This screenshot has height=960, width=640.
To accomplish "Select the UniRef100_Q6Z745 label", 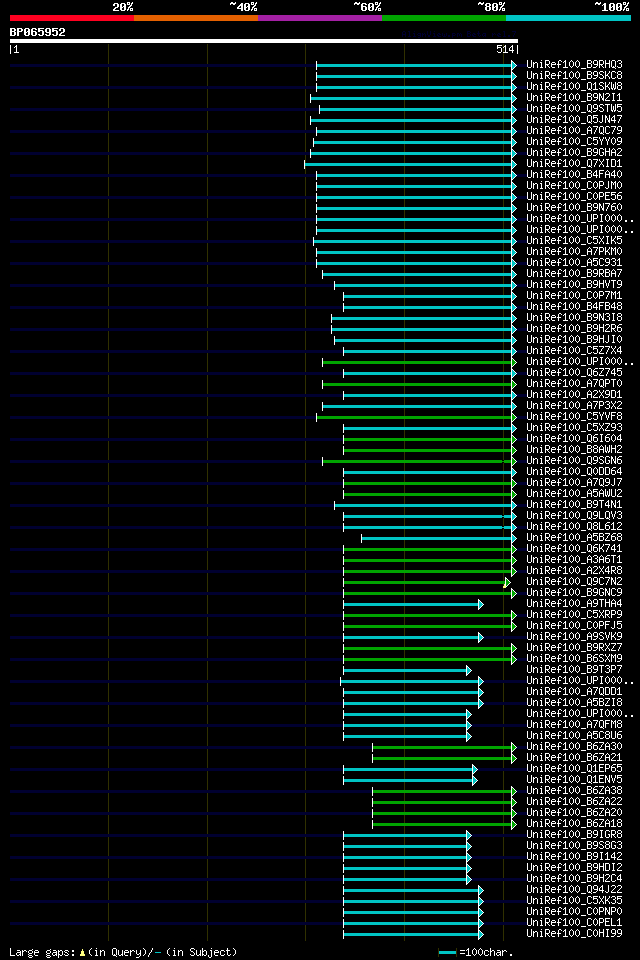I will coord(574,373).
